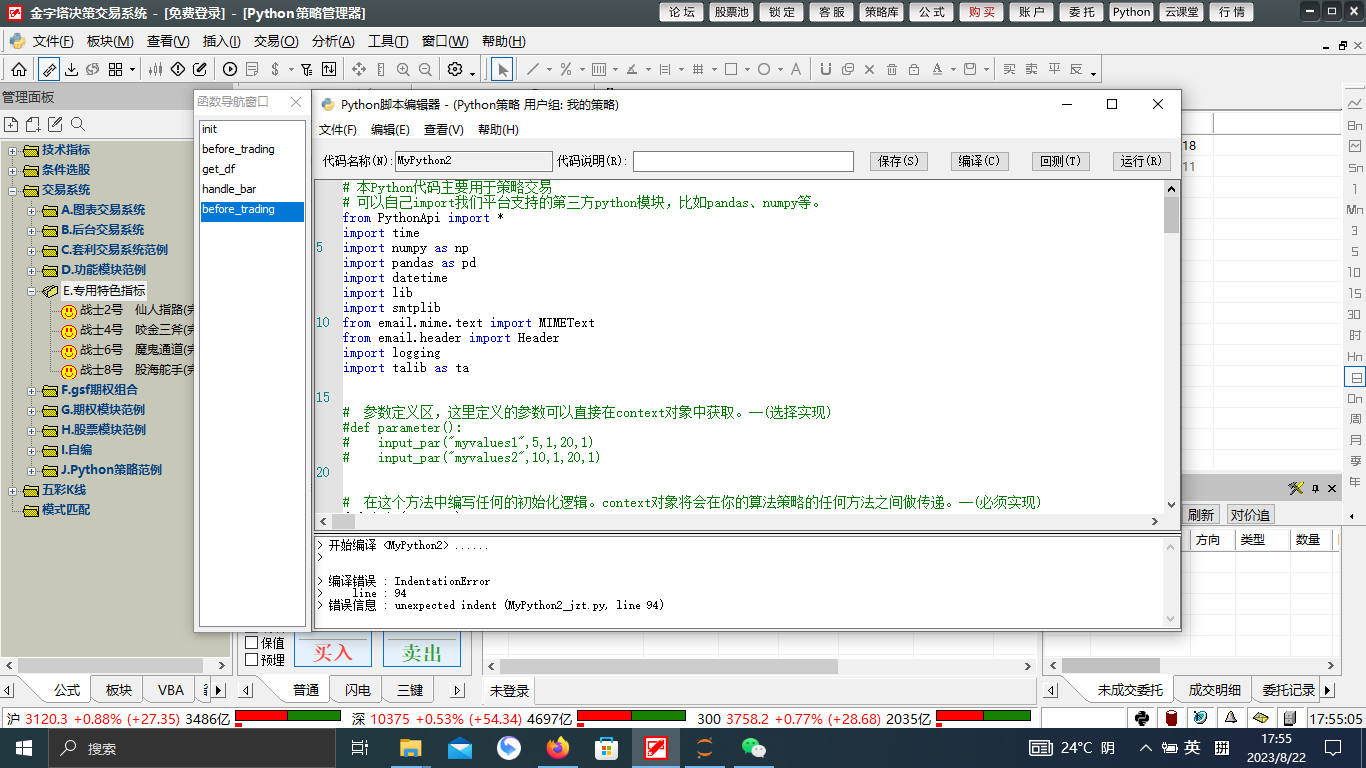Switch to the VBA tab
The width and height of the screenshot is (1366, 768).
171,690
